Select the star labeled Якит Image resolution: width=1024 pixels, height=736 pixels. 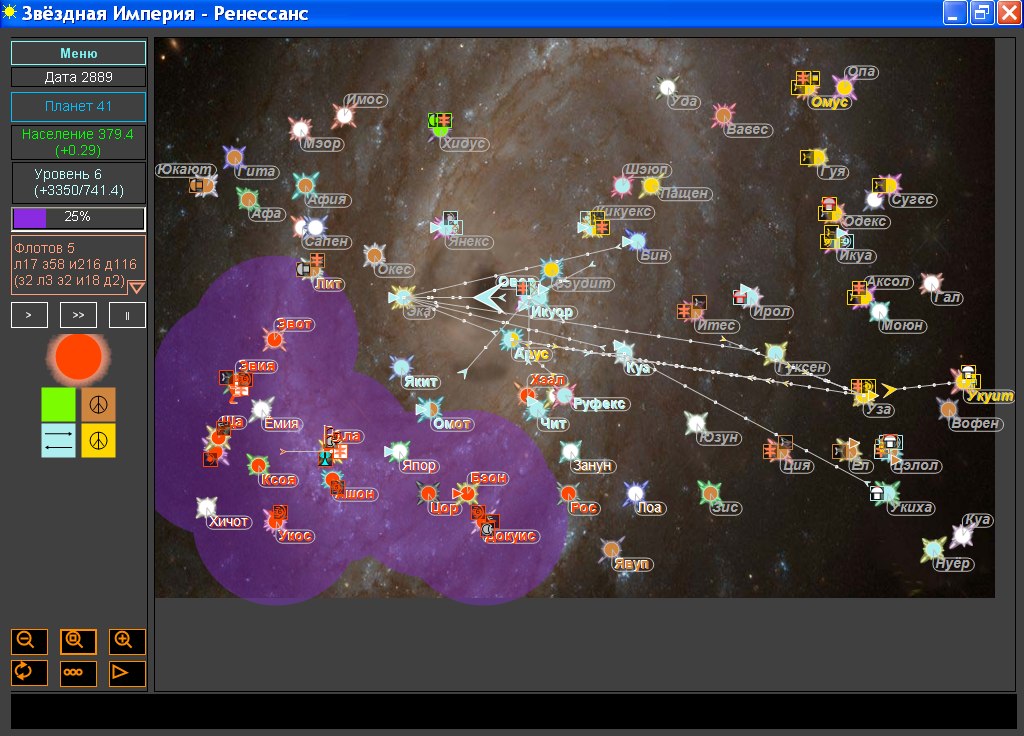401,367
